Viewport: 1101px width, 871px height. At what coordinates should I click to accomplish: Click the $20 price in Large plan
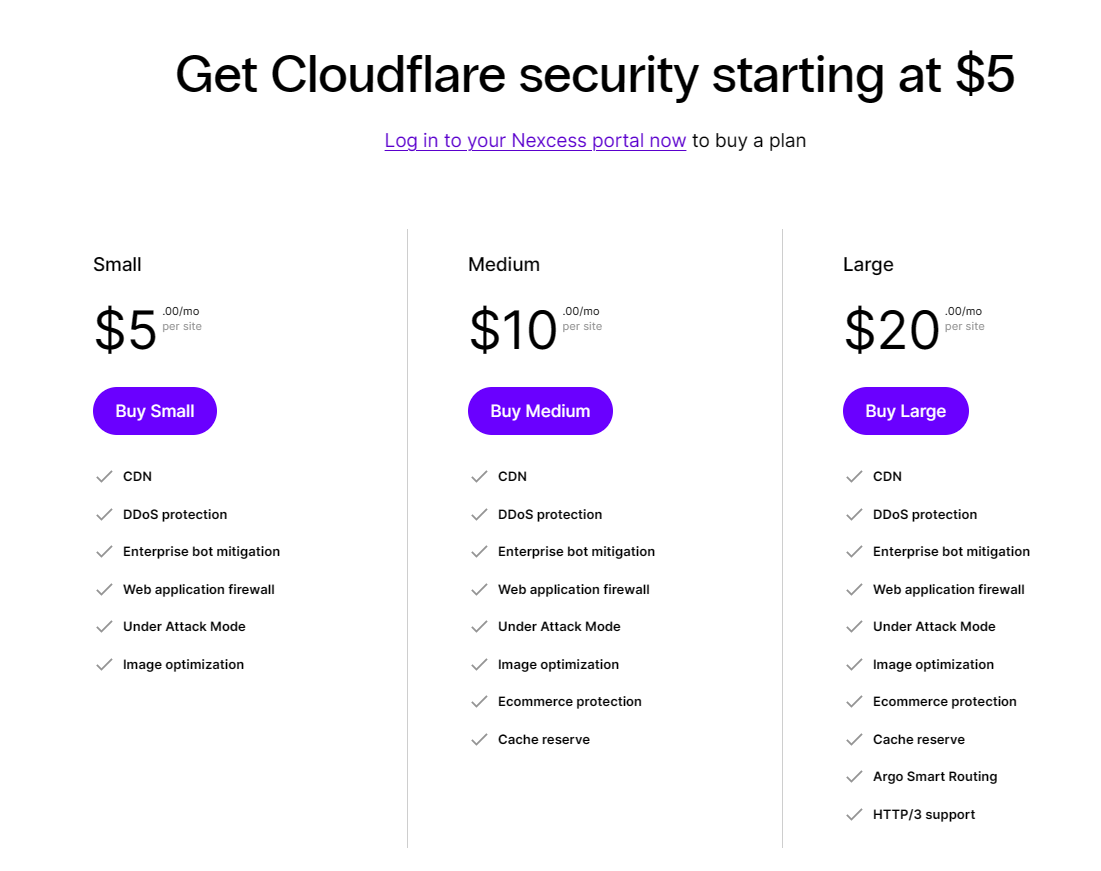point(892,329)
